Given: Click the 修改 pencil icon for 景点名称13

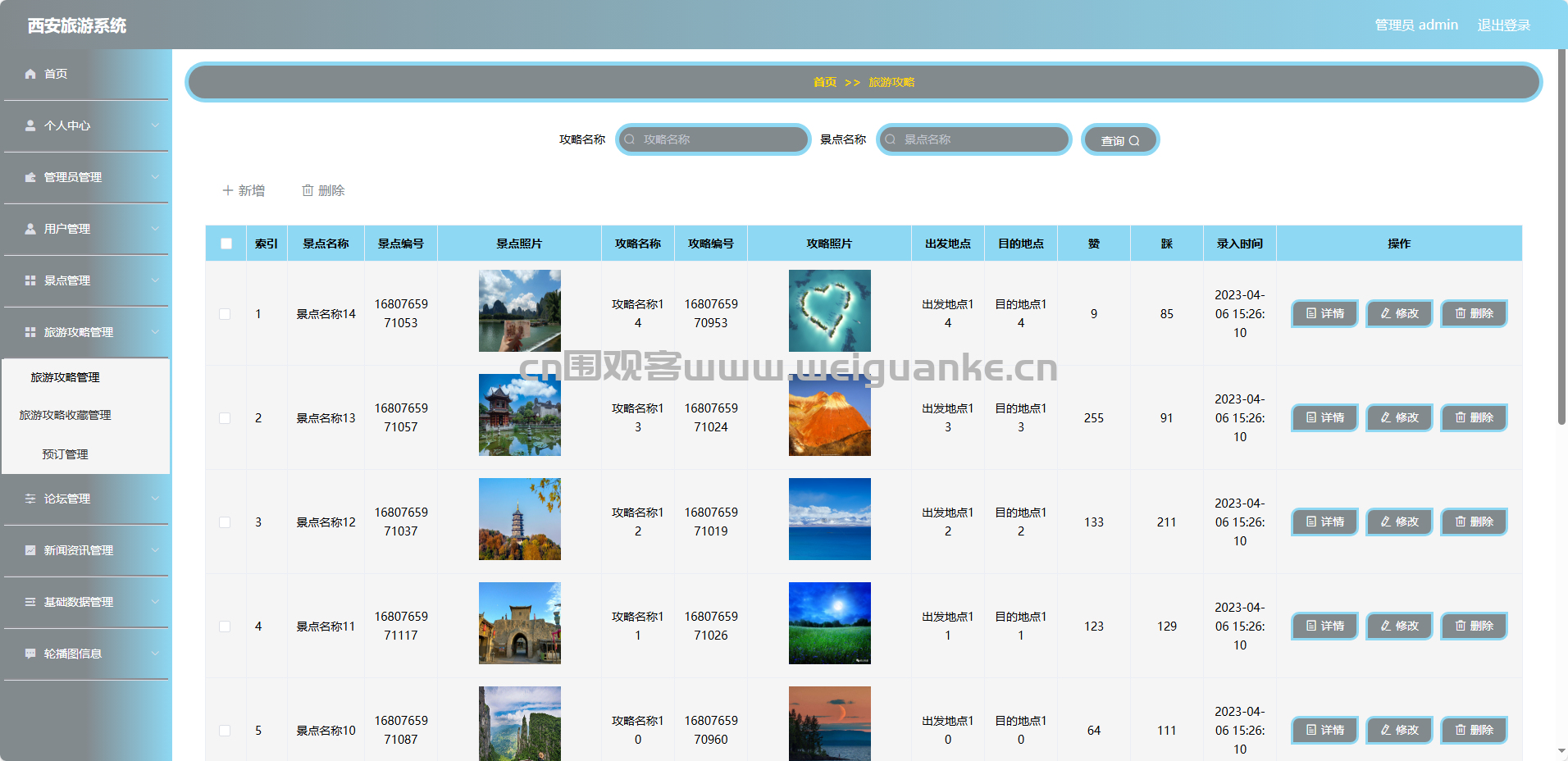Looking at the screenshot, I should click(x=1386, y=417).
